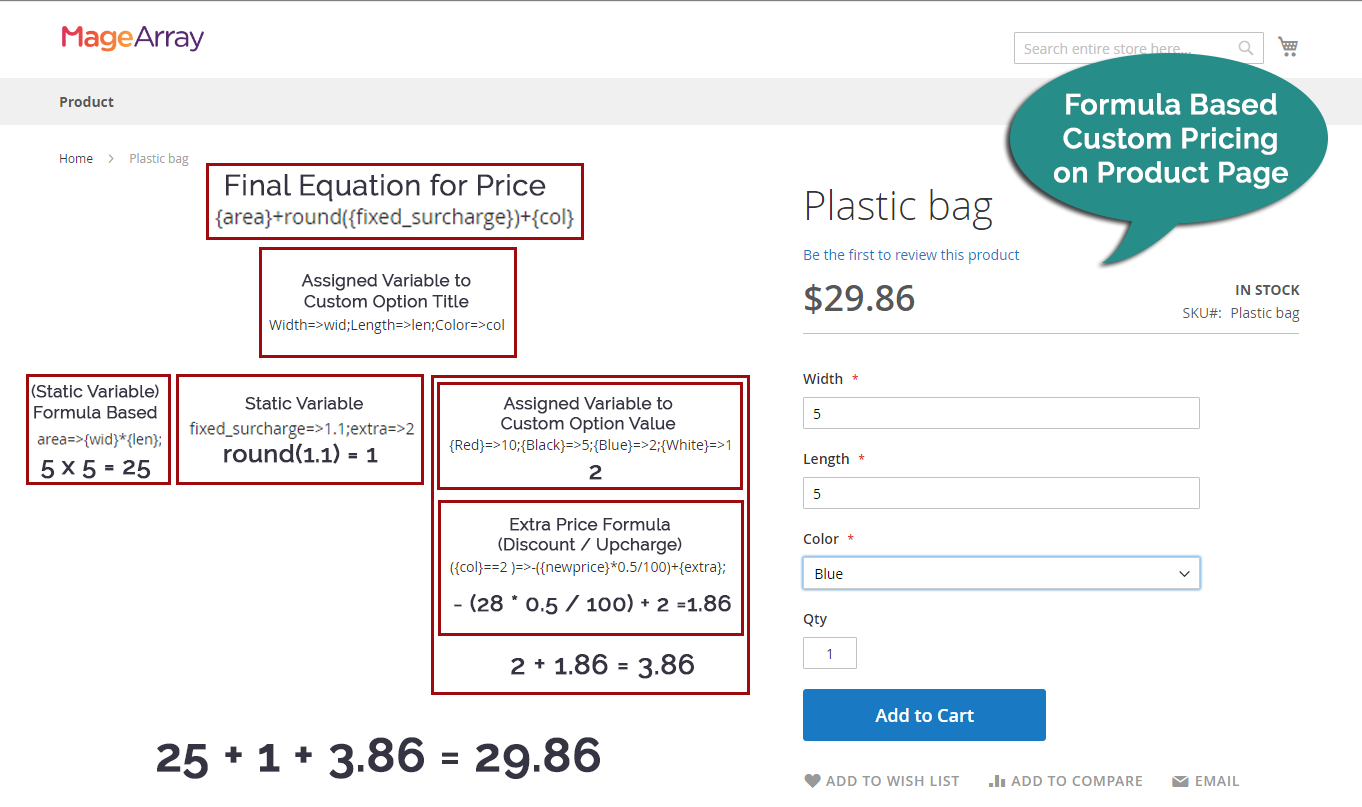Click the ADD TO WISH LIST label

pyautogui.click(x=892, y=781)
